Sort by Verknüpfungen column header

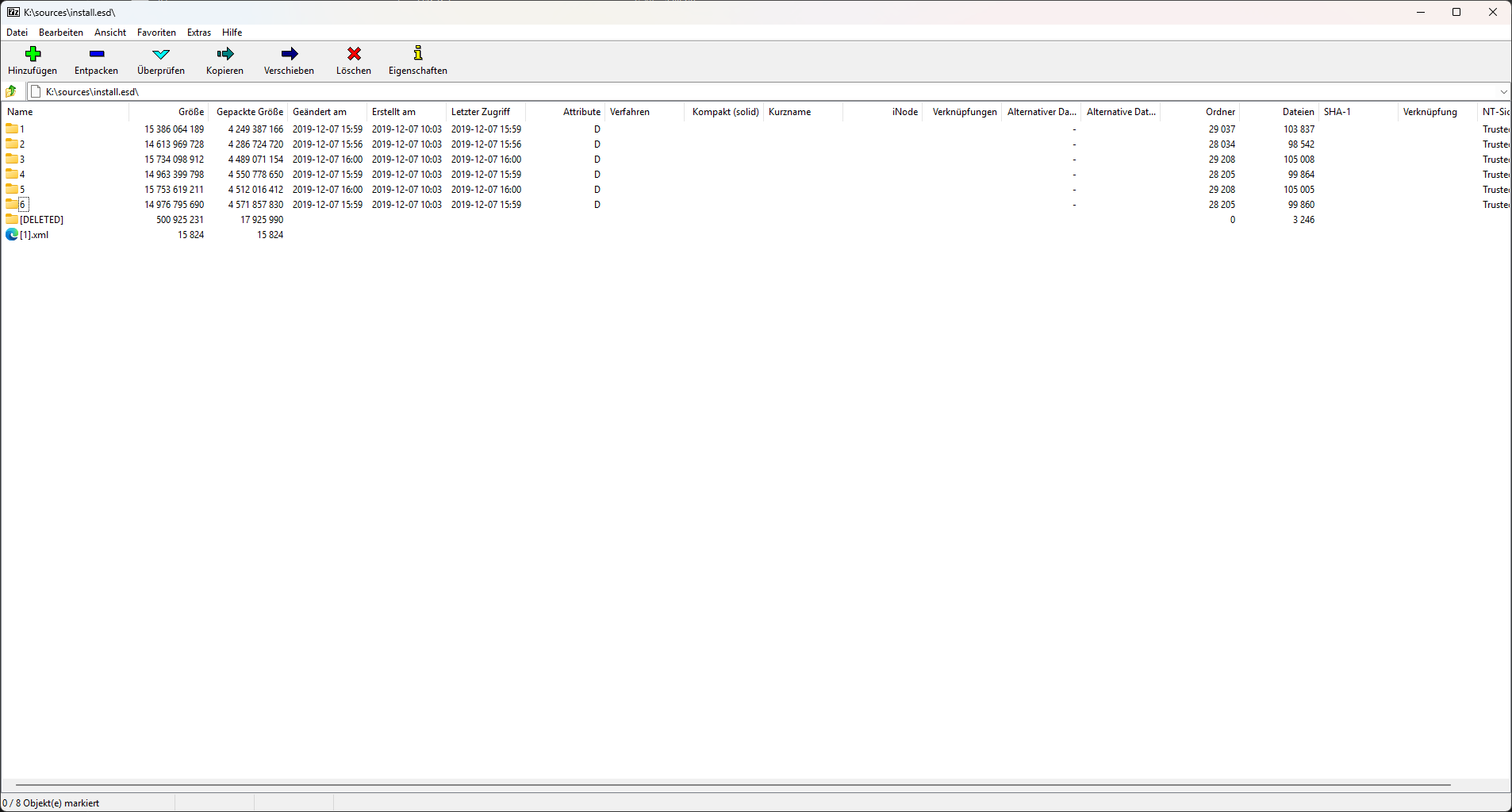[x=961, y=112]
